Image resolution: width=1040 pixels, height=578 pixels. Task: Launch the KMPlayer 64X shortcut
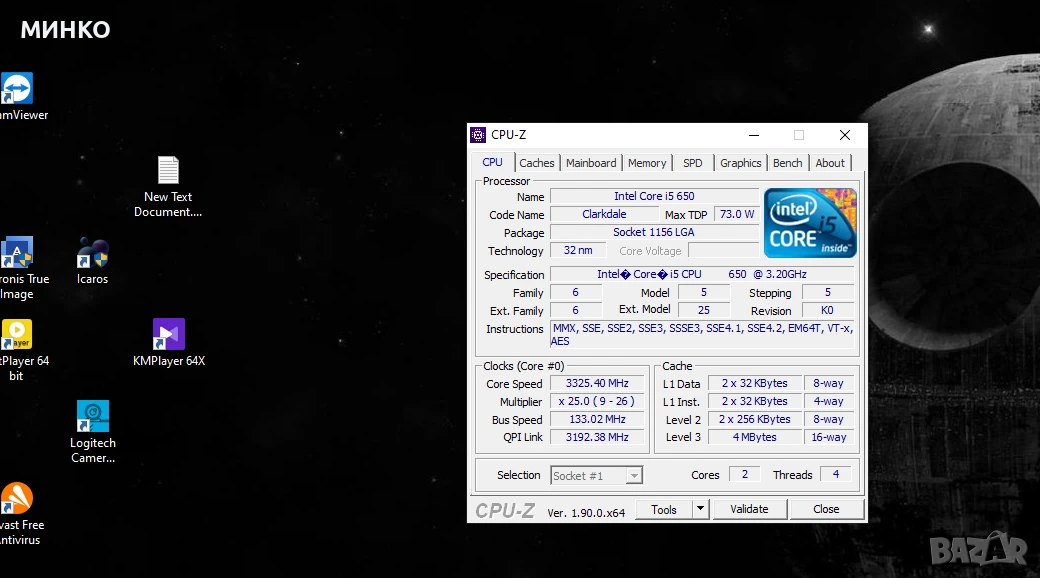168,334
